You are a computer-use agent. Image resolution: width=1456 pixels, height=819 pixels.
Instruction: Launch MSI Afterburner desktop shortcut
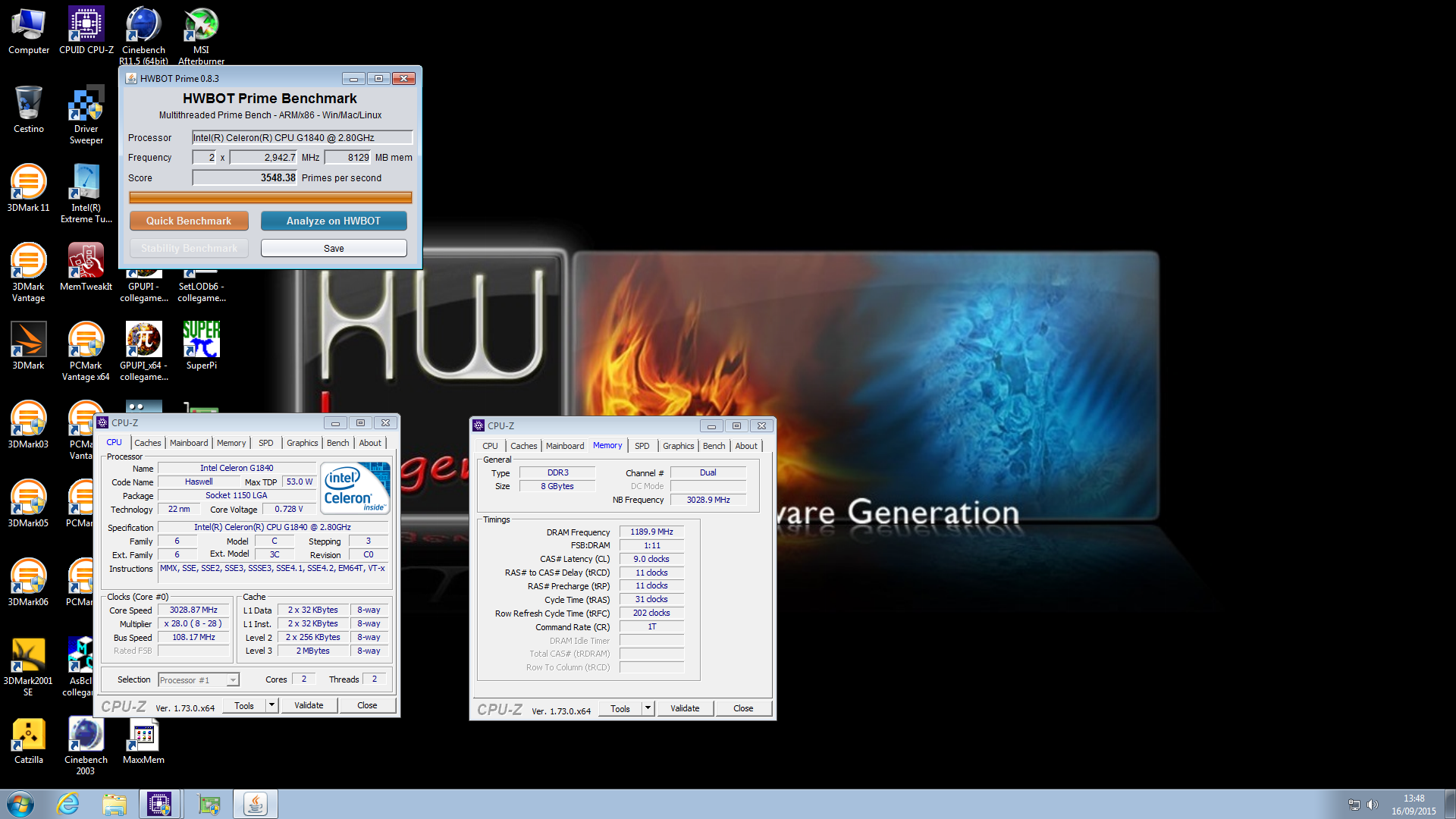point(201,36)
